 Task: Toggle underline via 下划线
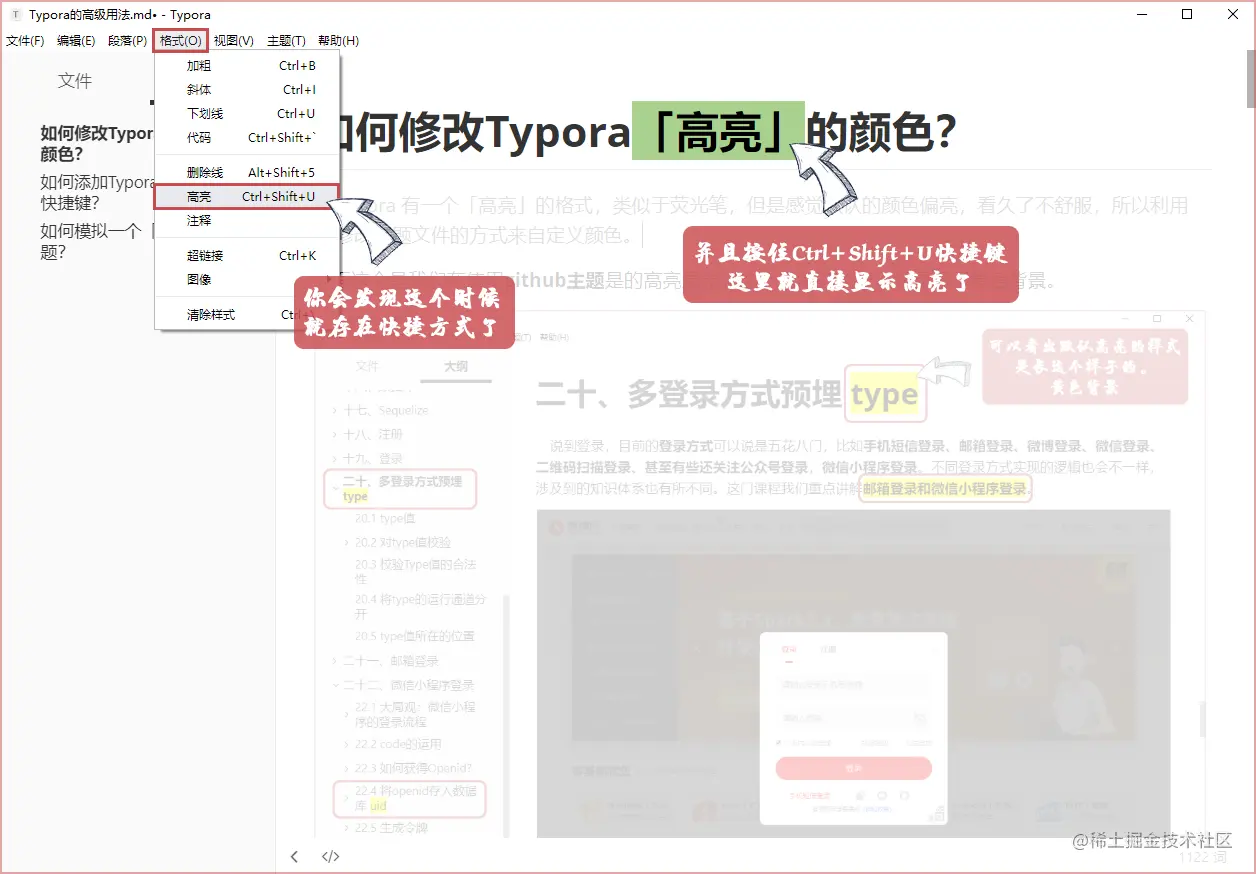[x=198, y=113]
